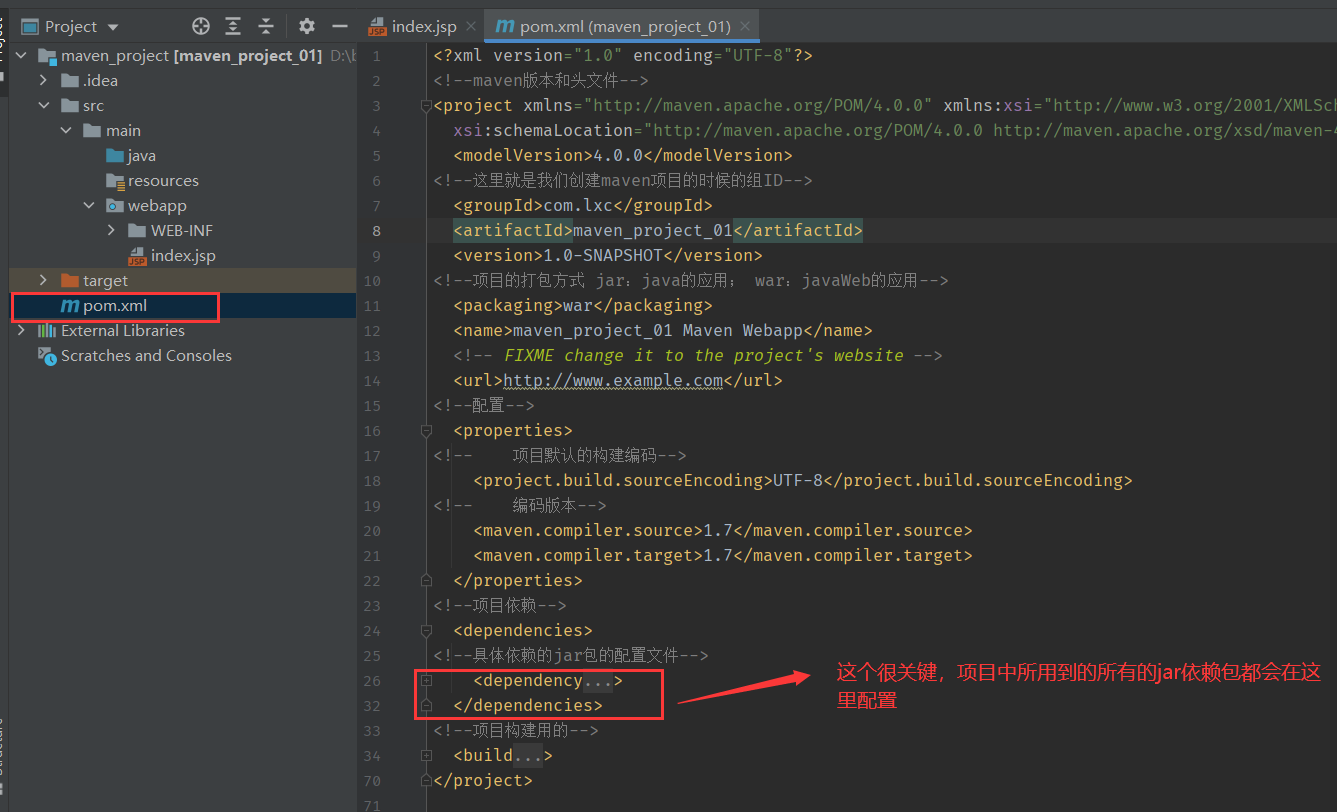Screen dimensions: 1337x812
Task: Switch to the index.jsp tab
Action: click(x=424, y=25)
